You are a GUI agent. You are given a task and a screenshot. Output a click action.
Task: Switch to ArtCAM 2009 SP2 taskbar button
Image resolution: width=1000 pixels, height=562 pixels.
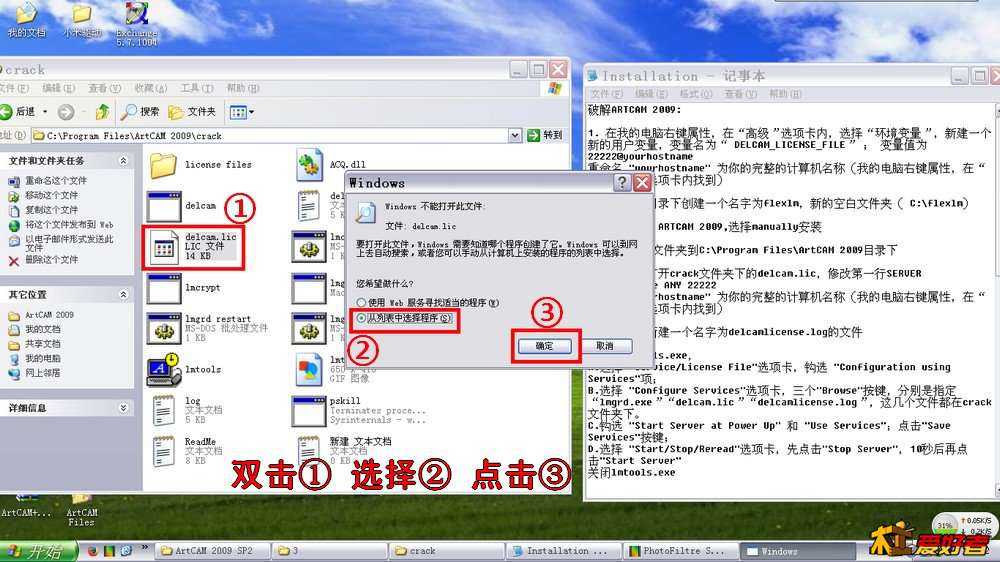click(x=213, y=551)
